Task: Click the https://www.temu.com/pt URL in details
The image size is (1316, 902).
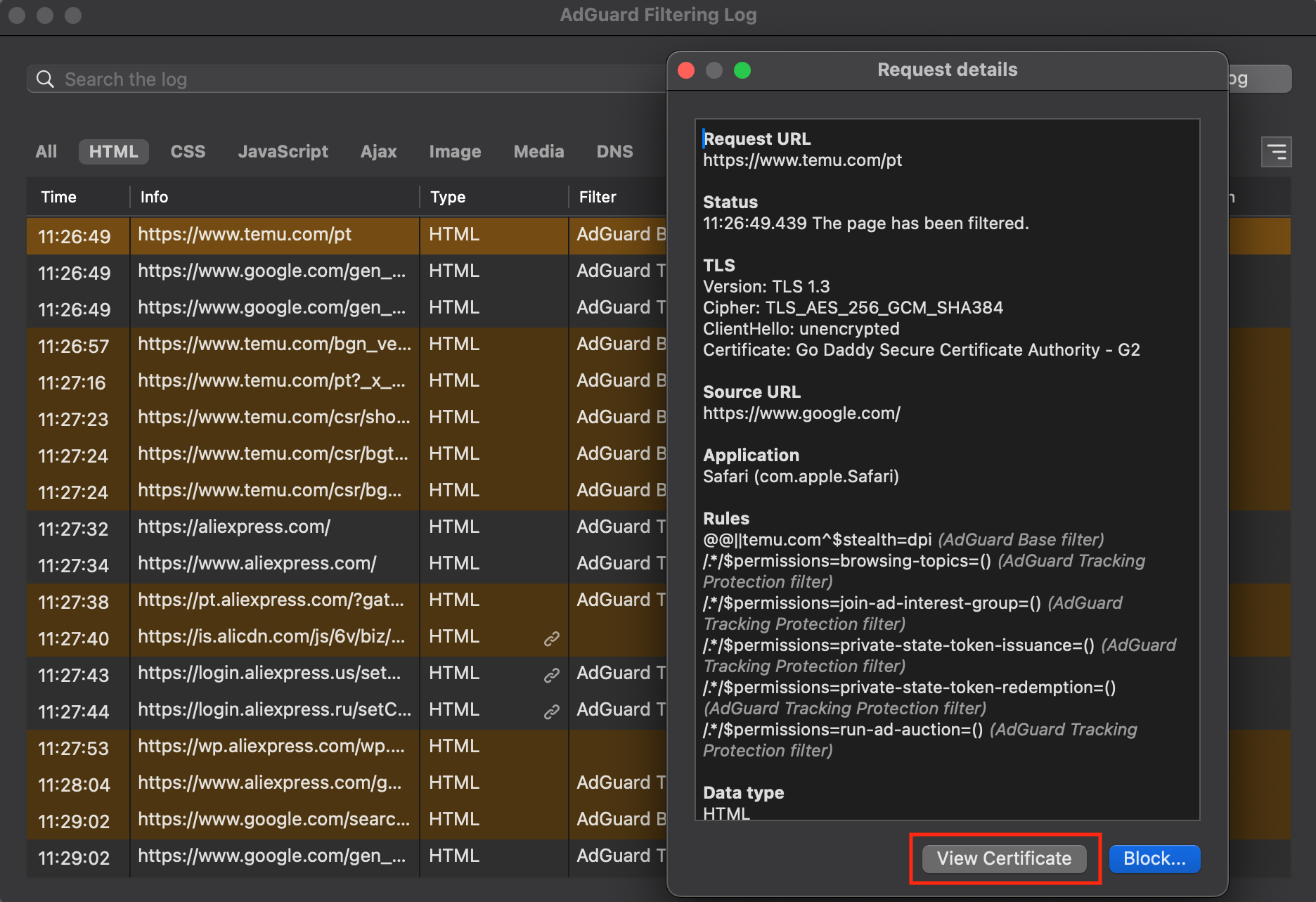Action: [x=802, y=160]
